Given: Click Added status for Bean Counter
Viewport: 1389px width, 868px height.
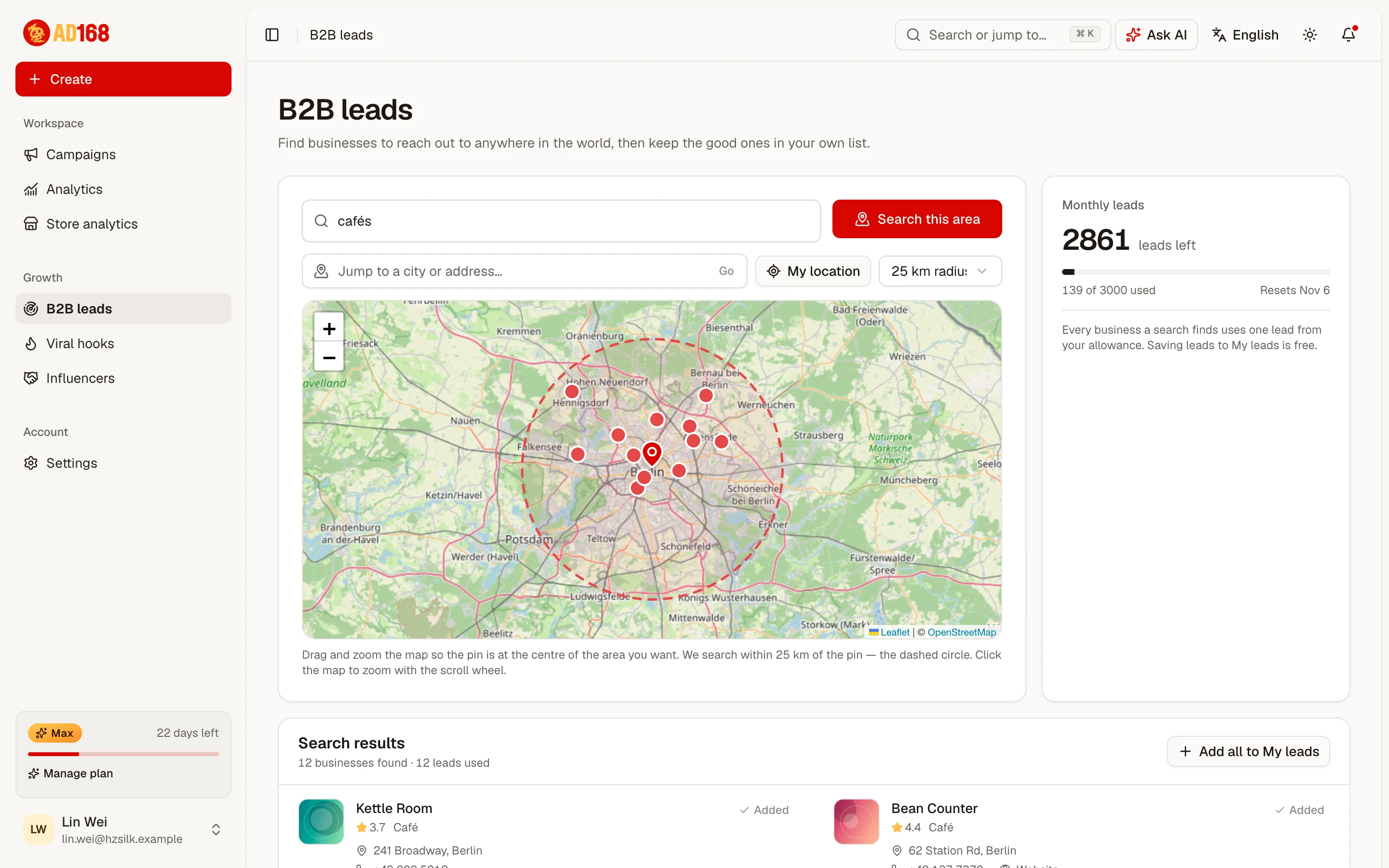Looking at the screenshot, I should click(x=1299, y=810).
